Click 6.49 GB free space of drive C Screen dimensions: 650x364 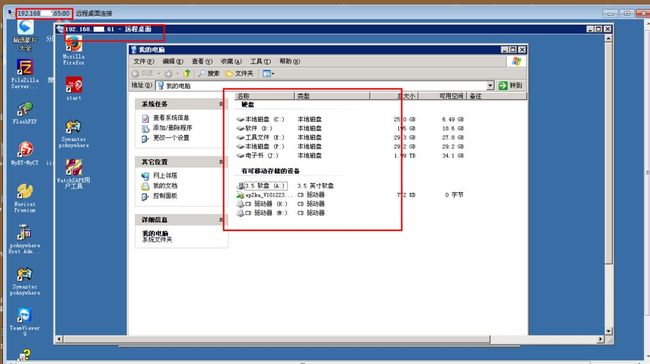pyautogui.click(x=453, y=119)
